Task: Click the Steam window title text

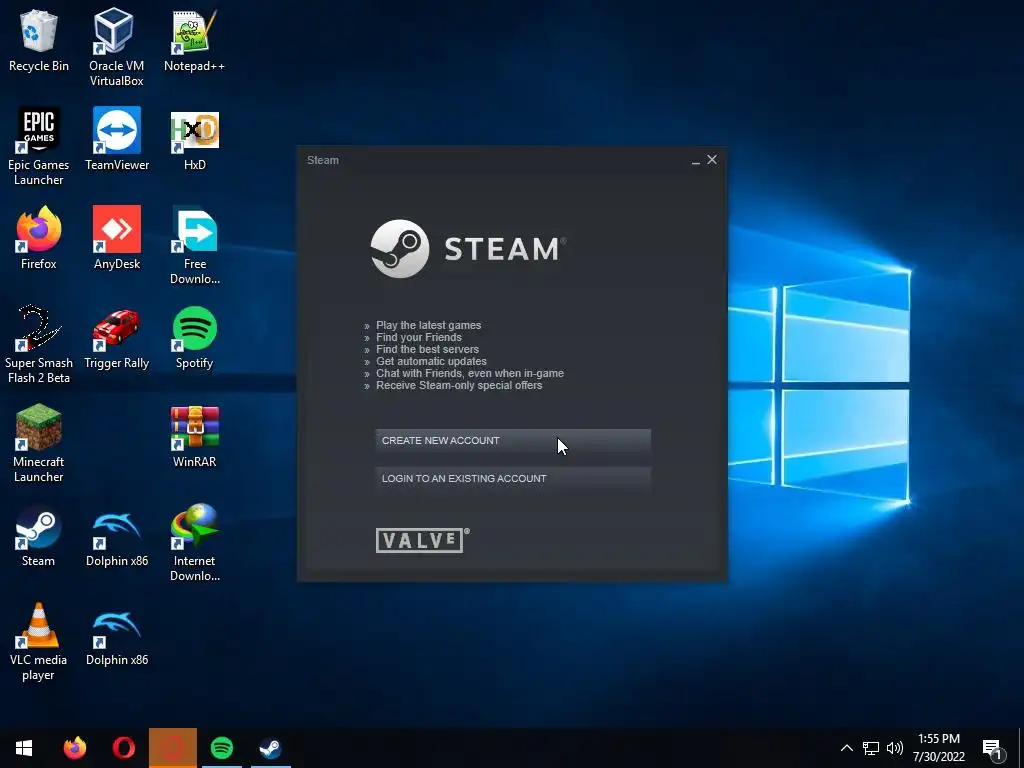Action: [x=323, y=160]
